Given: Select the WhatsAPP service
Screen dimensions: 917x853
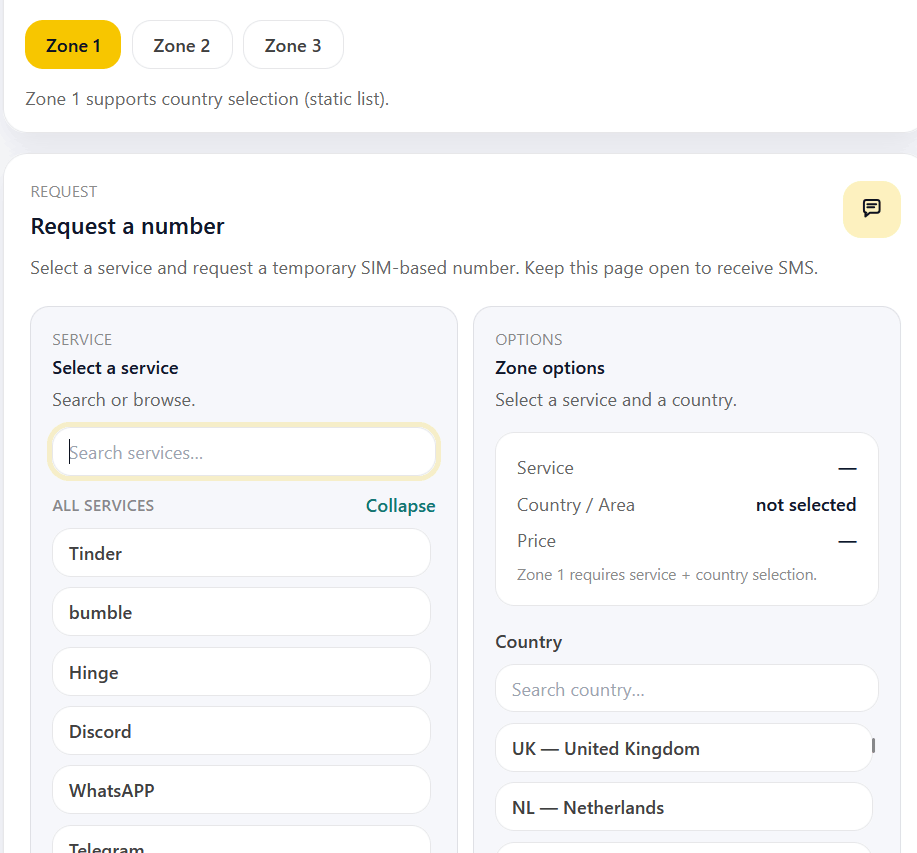Looking at the screenshot, I should (x=242, y=790).
